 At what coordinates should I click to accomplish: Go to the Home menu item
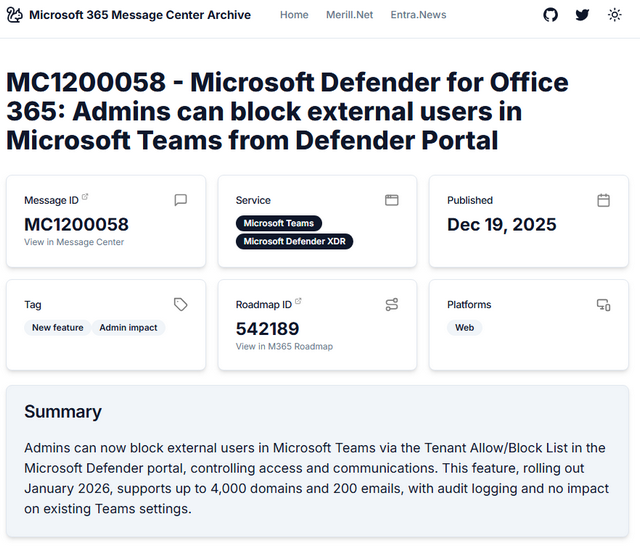click(x=294, y=15)
